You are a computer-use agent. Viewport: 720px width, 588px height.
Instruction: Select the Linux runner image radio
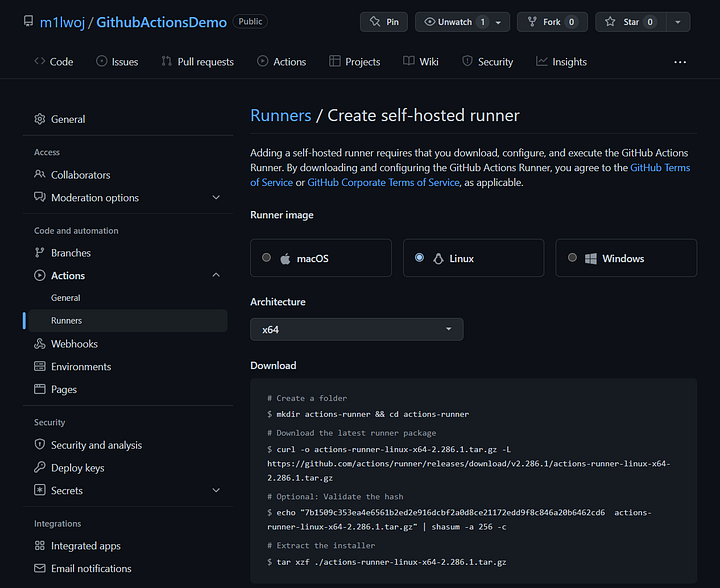click(419, 258)
